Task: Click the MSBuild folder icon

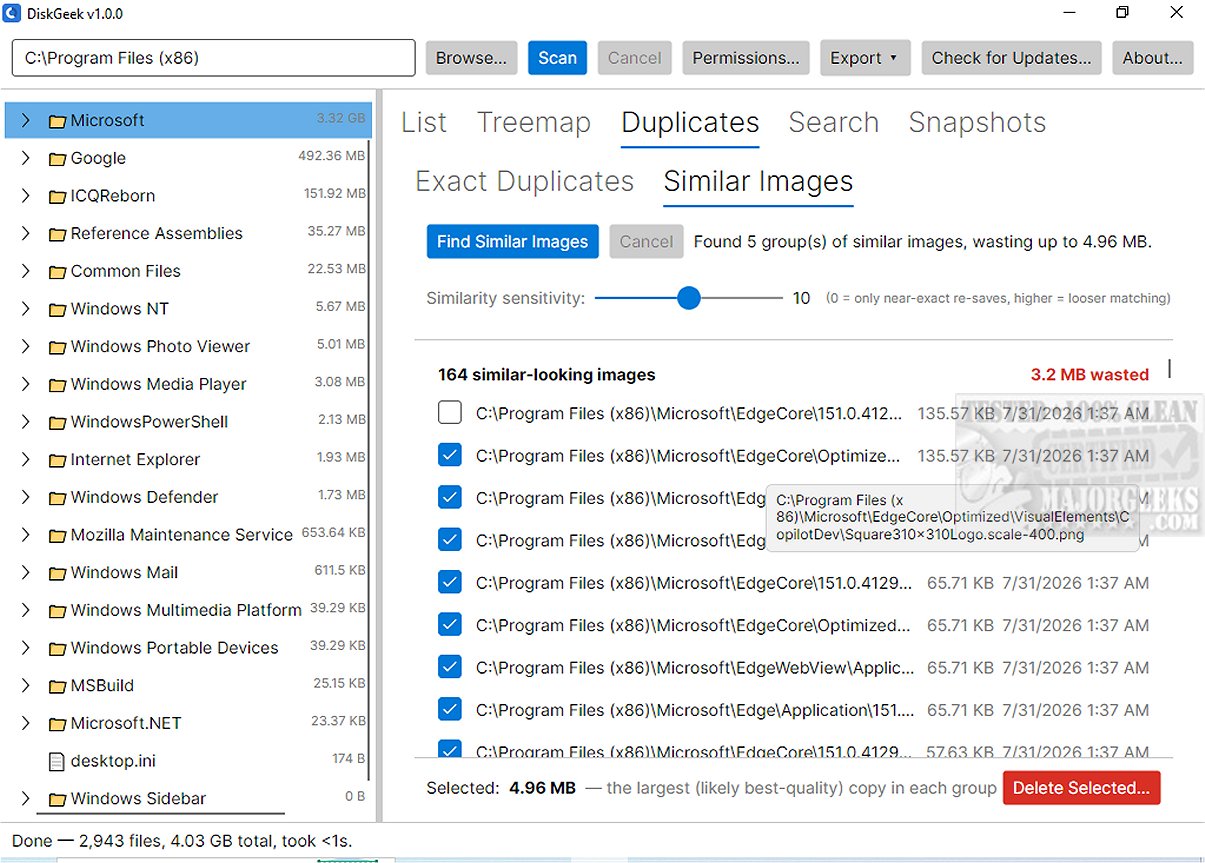Action: 57,686
